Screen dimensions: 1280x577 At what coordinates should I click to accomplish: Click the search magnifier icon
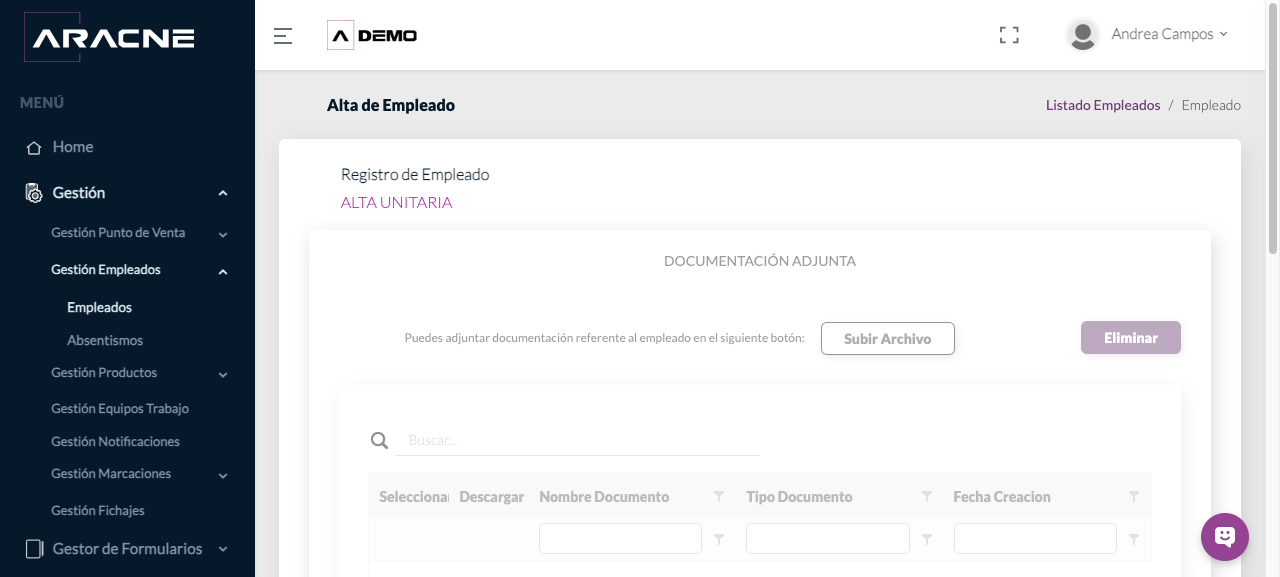[x=379, y=440]
